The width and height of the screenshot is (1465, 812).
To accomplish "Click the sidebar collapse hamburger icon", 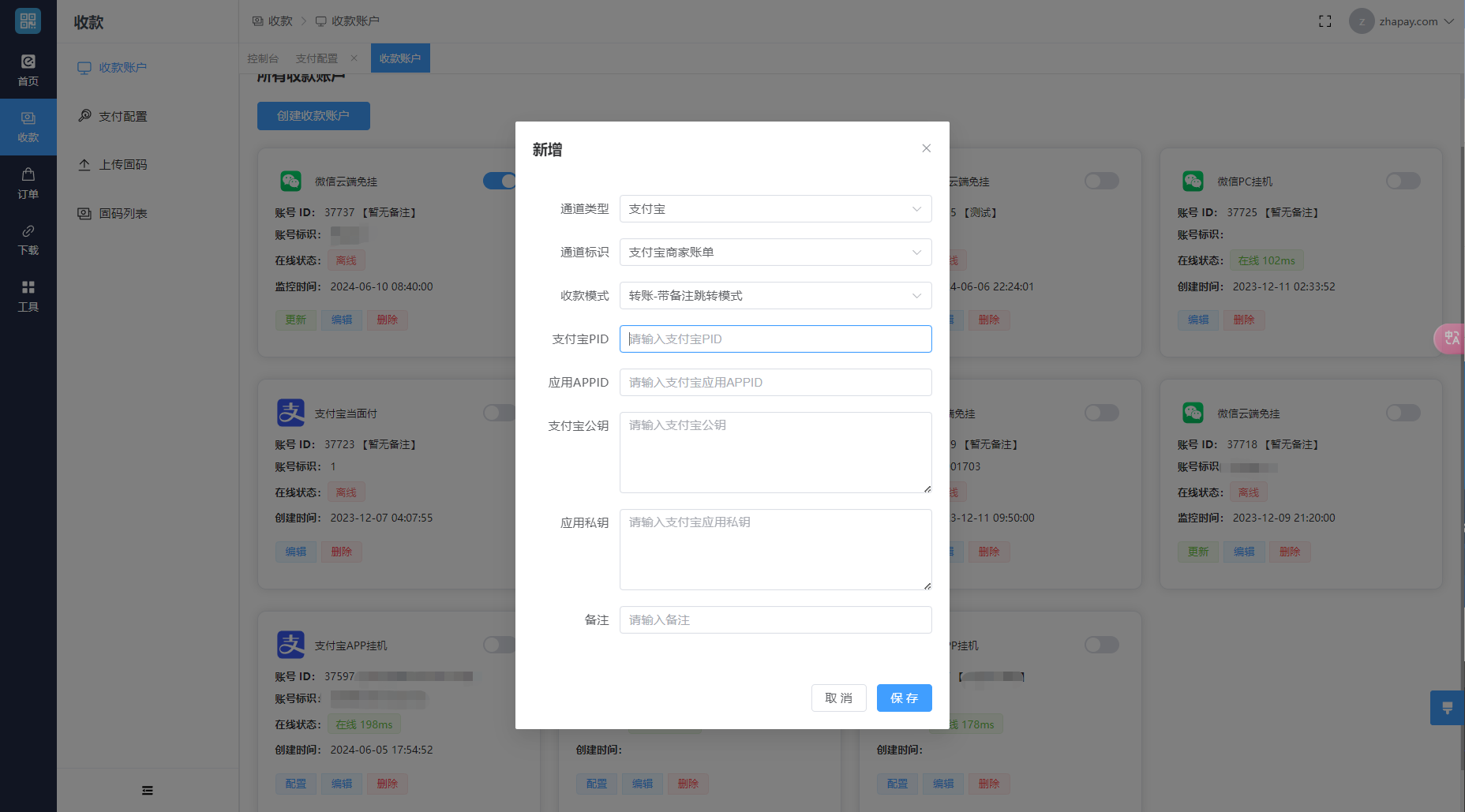I will (x=147, y=790).
